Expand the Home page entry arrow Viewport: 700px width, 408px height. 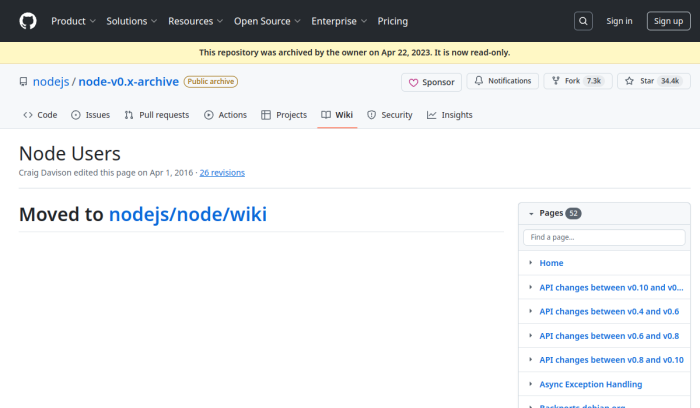[x=530, y=262]
